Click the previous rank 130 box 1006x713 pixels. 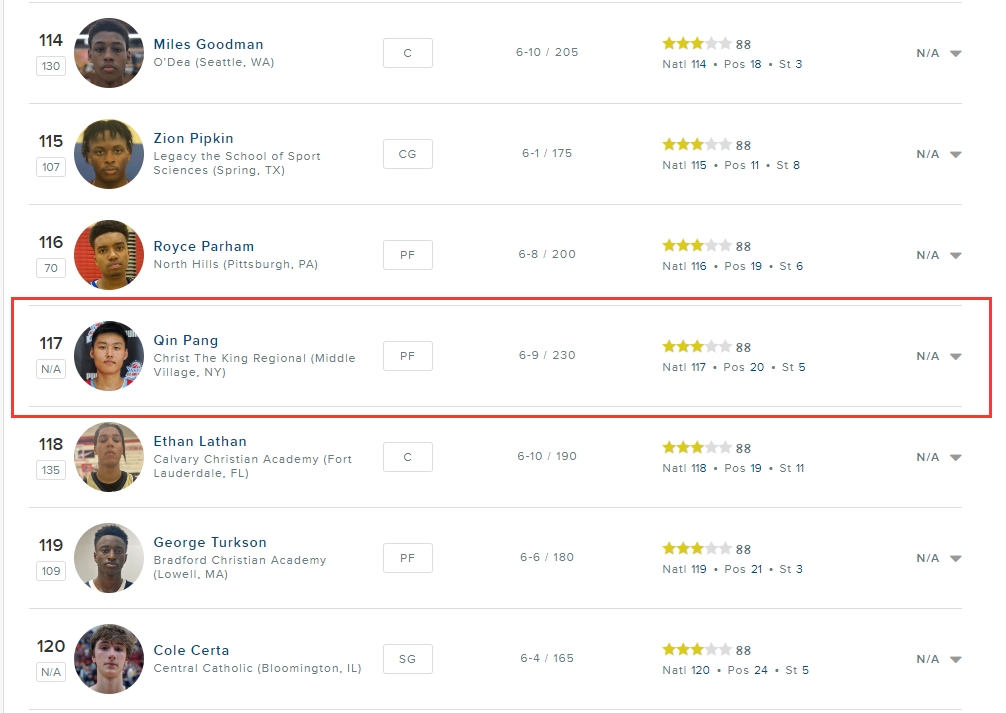coord(51,66)
